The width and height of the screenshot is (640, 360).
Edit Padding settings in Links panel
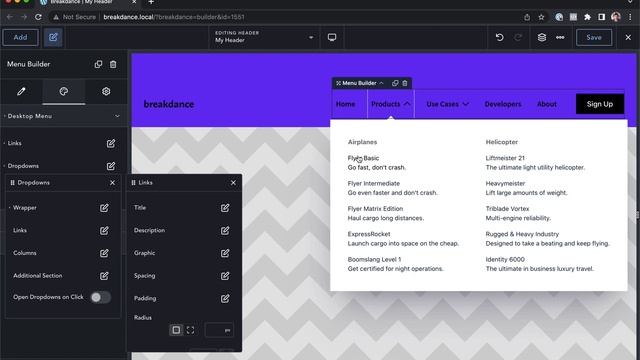(225, 299)
